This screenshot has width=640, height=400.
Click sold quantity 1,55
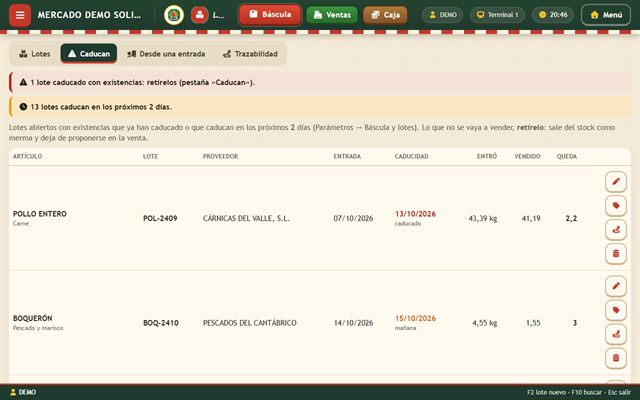point(533,323)
